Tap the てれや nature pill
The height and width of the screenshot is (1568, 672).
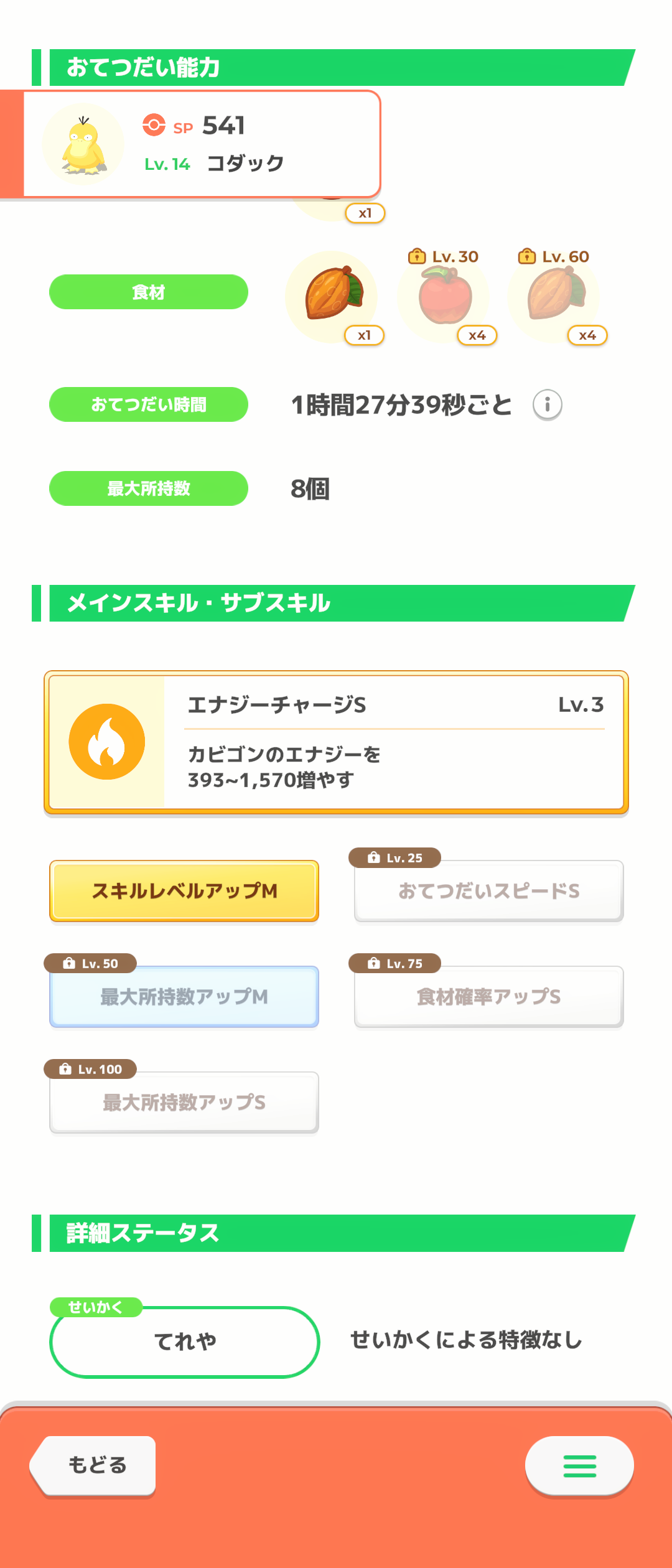click(185, 1342)
